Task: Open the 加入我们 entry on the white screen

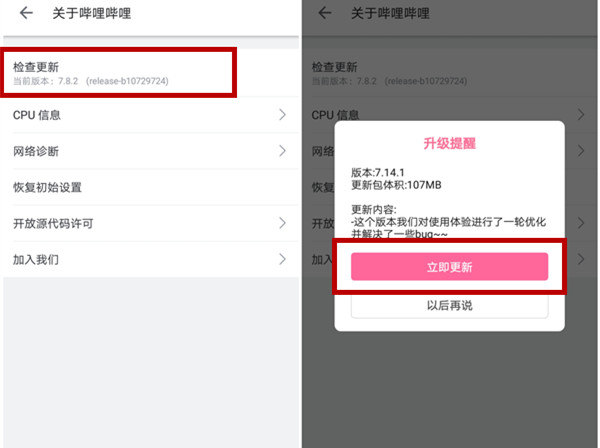Action: (x=151, y=259)
